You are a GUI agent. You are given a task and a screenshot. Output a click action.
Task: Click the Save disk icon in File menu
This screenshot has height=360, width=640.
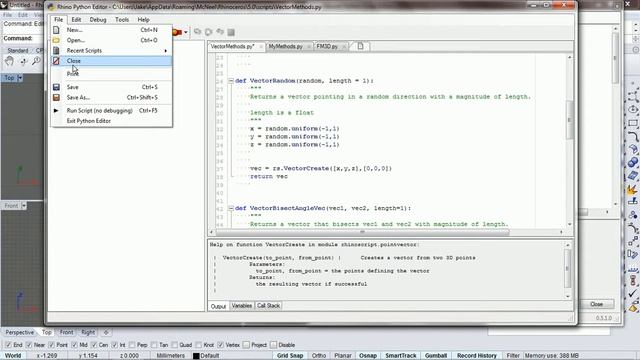click(x=56, y=87)
